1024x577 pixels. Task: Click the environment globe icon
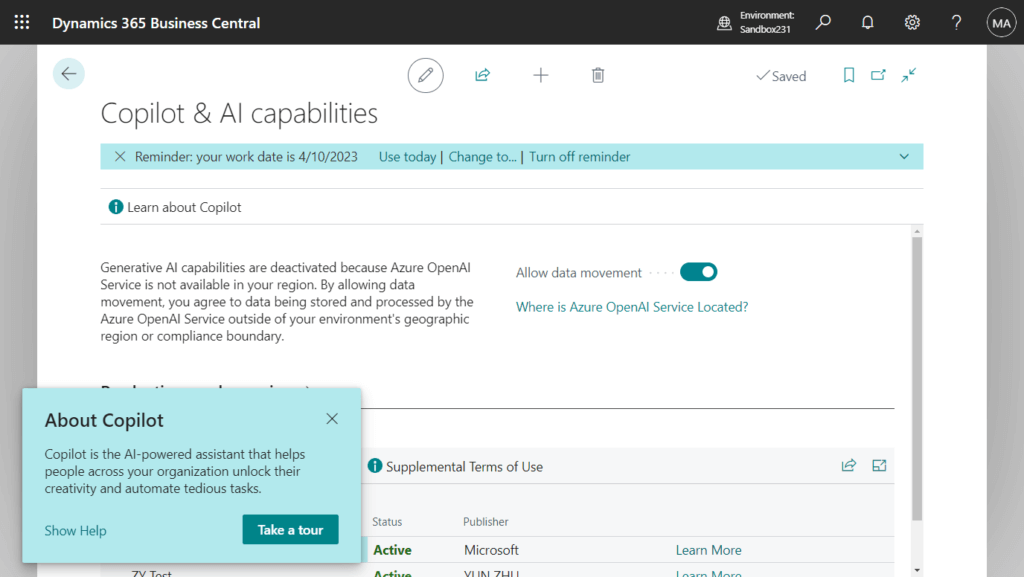(724, 23)
